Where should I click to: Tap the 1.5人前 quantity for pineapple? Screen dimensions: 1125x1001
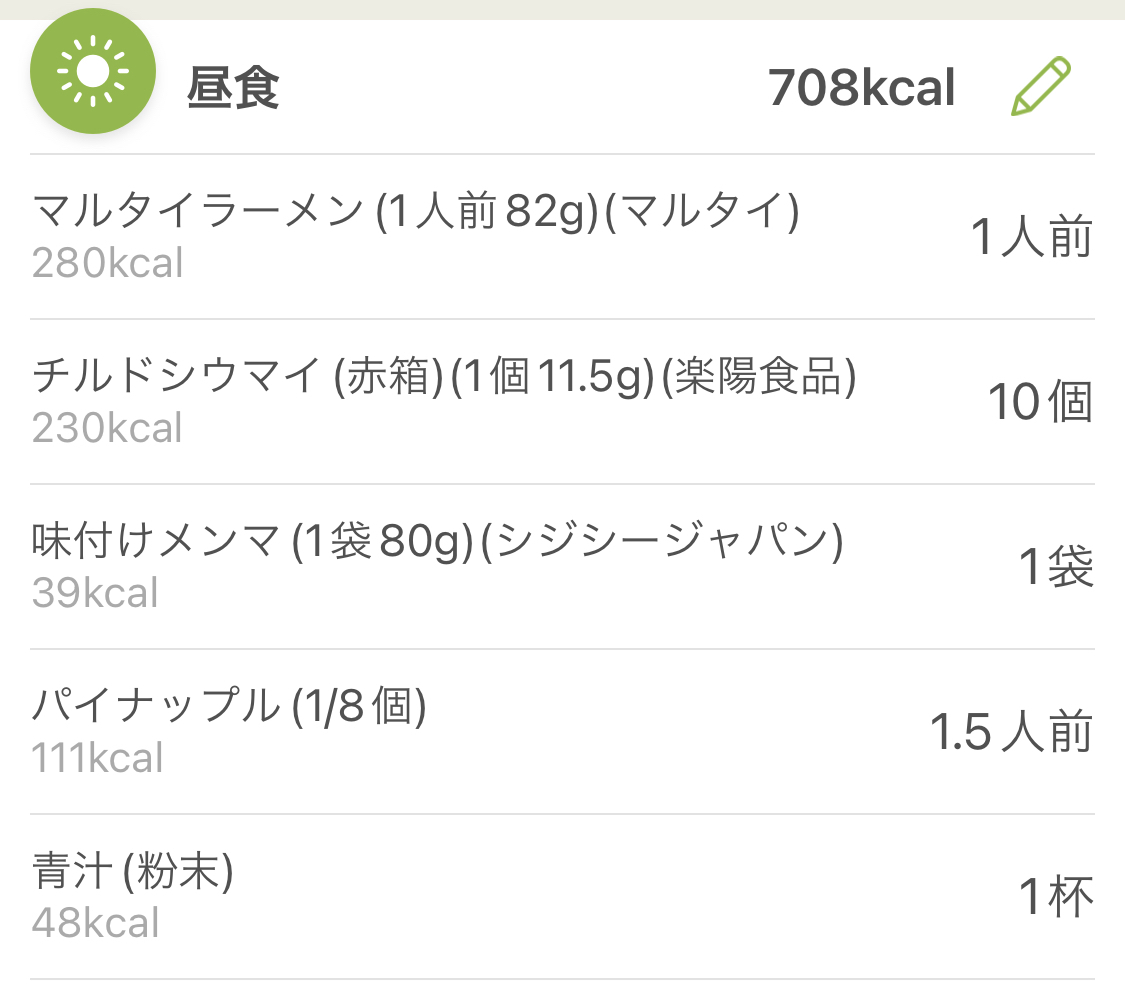(x=1011, y=732)
